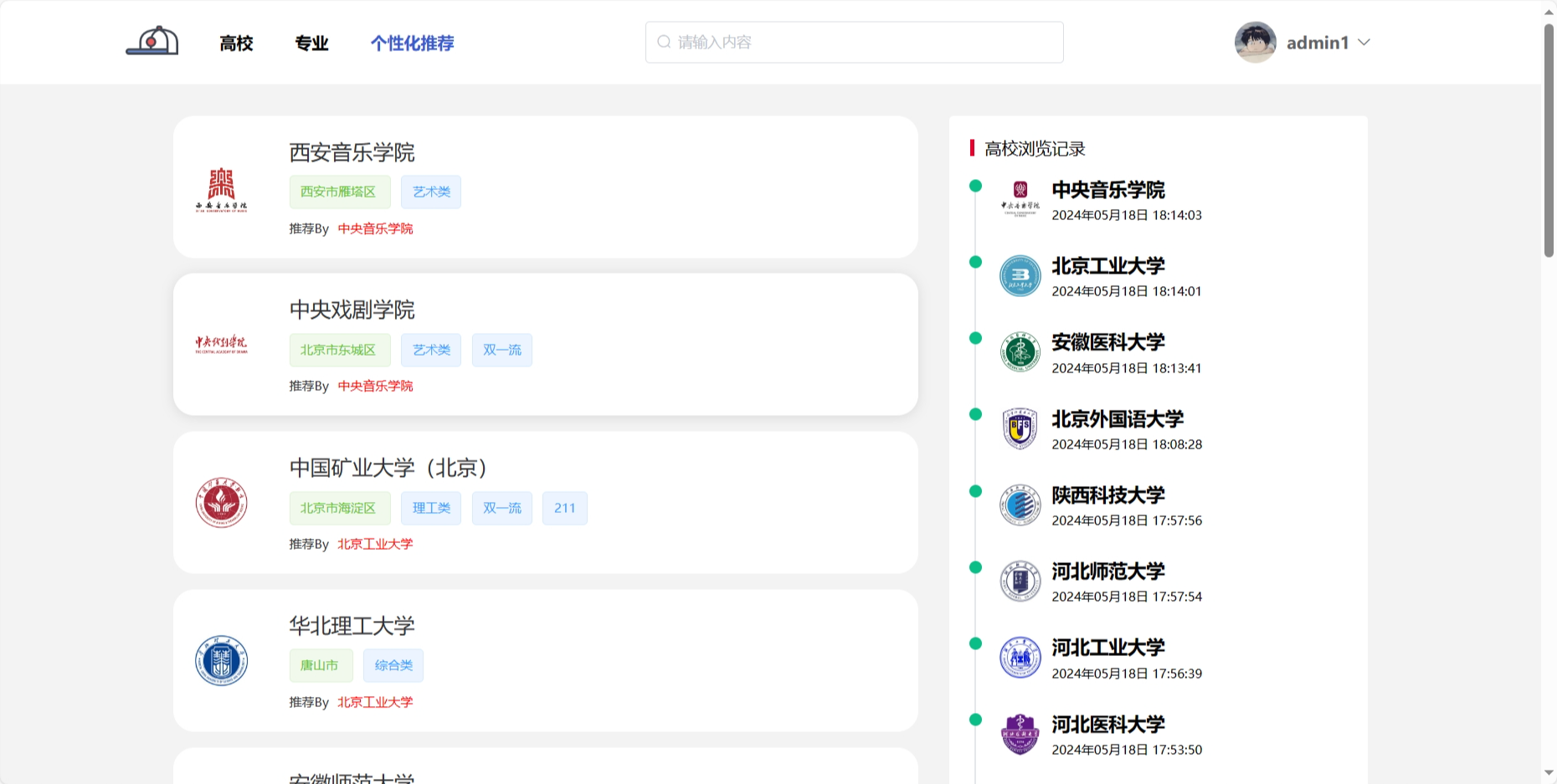1557x784 pixels.
Task: Click 河北工业大学 logo in history
Action: click(x=1020, y=658)
